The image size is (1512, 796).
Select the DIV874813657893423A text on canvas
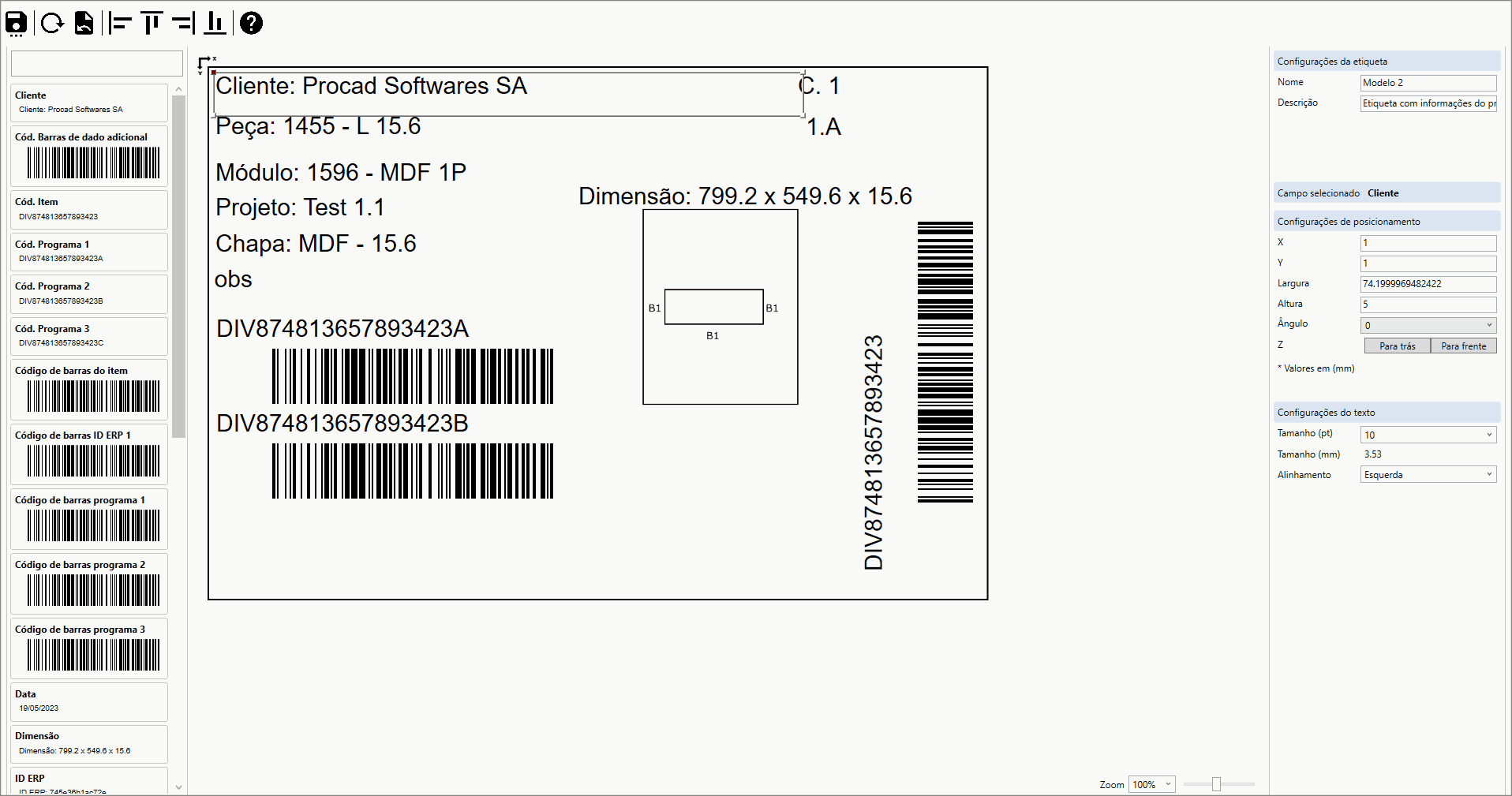(x=342, y=329)
